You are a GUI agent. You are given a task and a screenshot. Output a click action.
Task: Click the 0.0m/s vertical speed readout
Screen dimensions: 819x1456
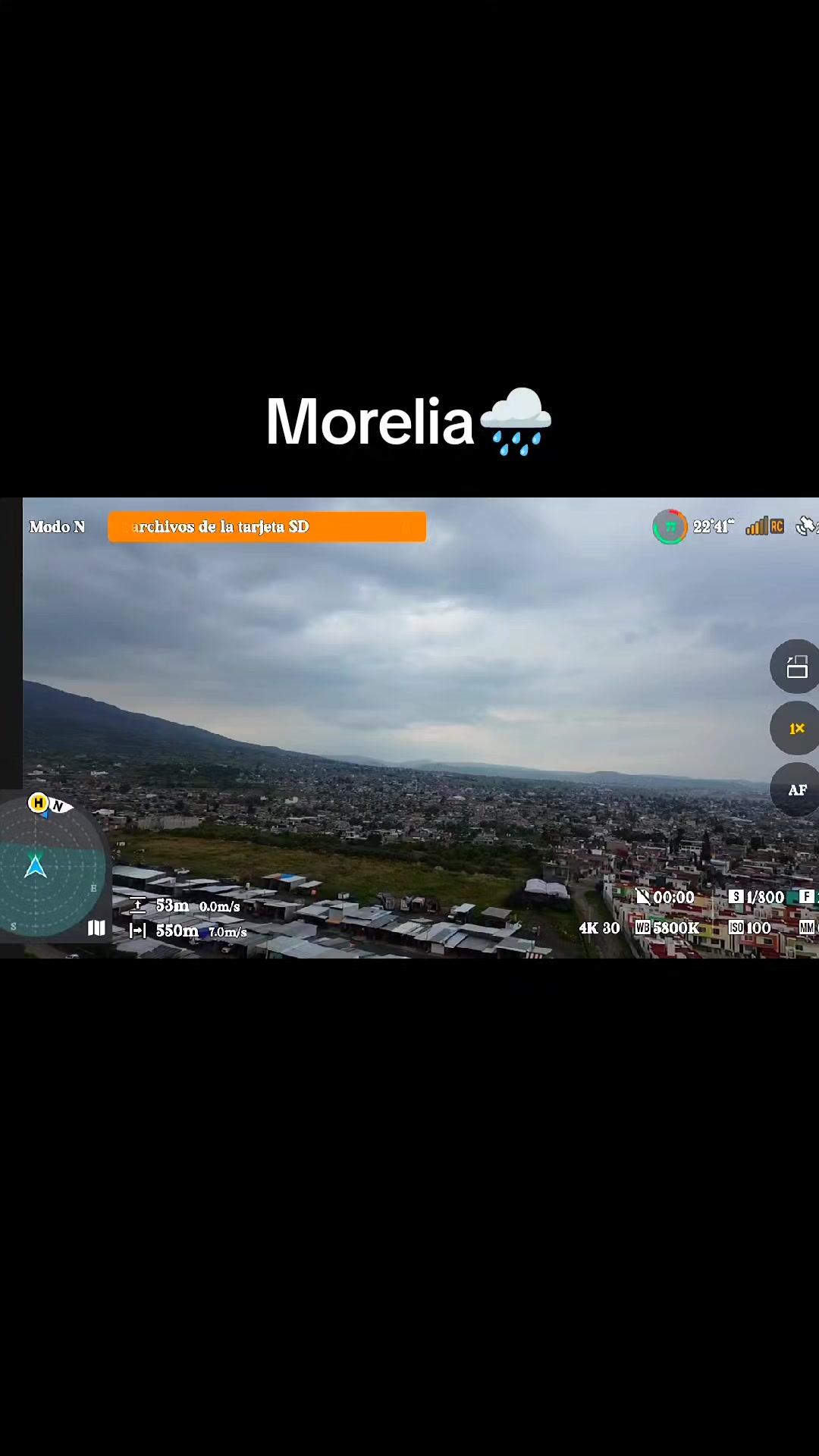(x=219, y=906)
